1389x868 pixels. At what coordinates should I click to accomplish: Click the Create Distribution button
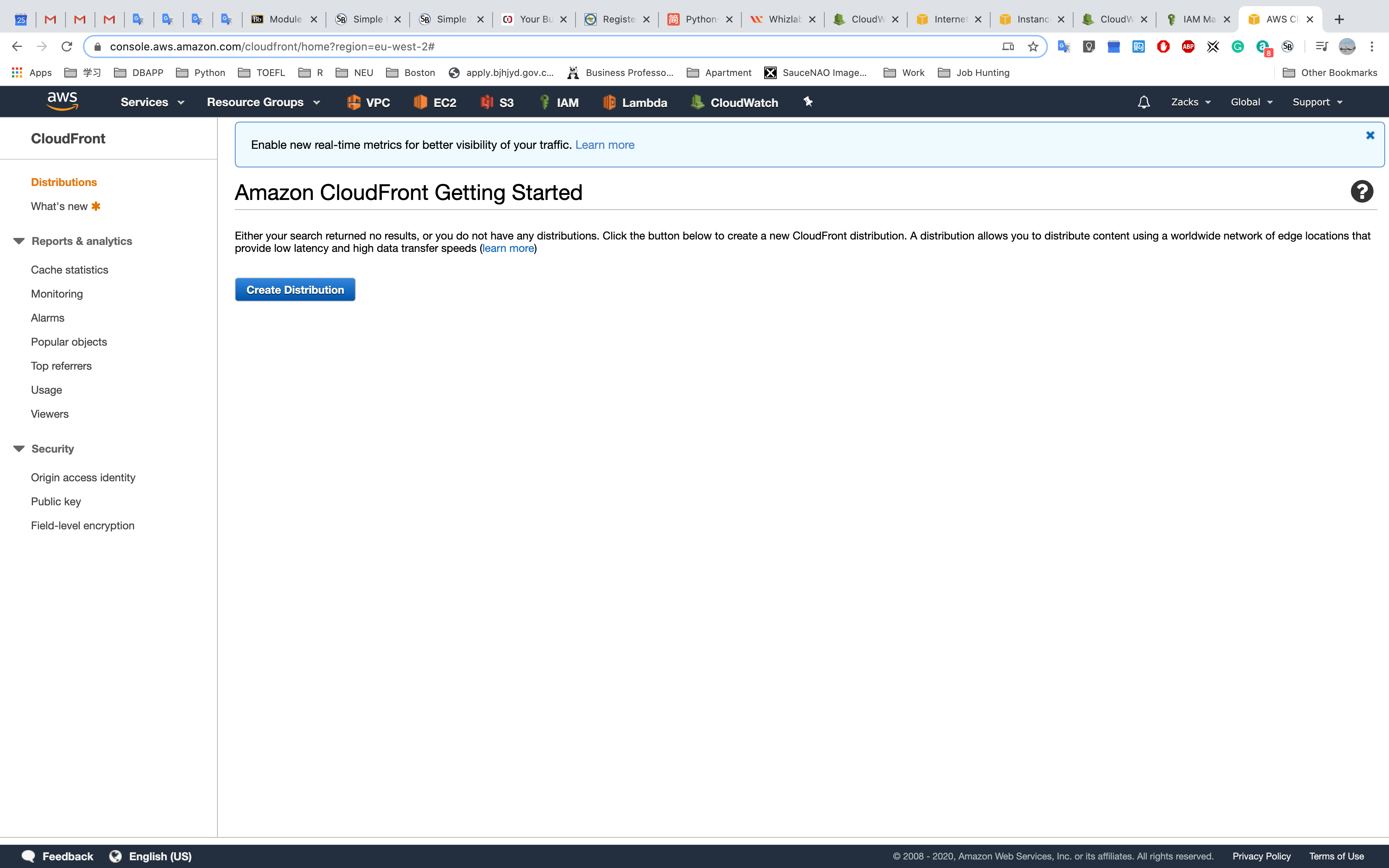click(295, 290)
